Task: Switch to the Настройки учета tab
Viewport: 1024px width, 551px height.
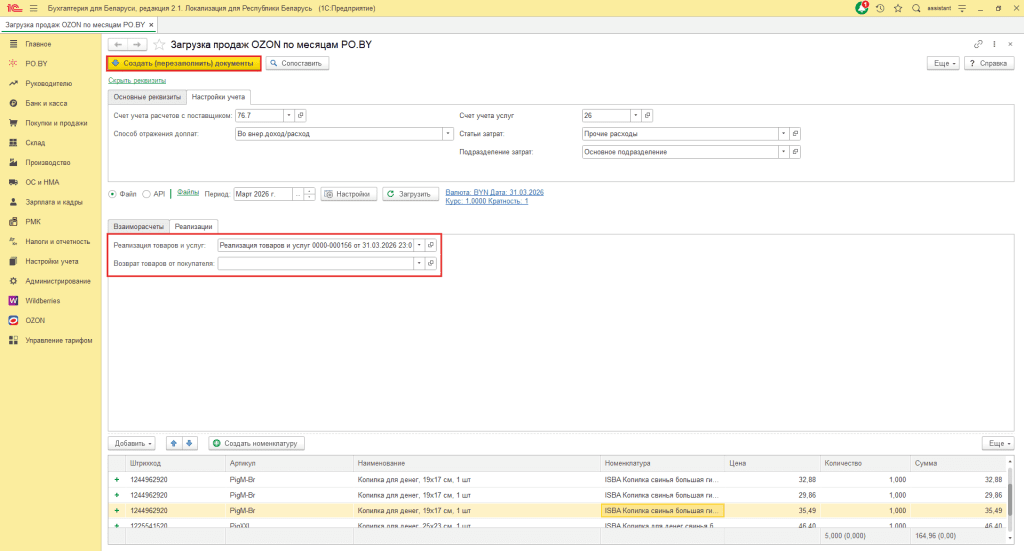Action: point(218,97)
